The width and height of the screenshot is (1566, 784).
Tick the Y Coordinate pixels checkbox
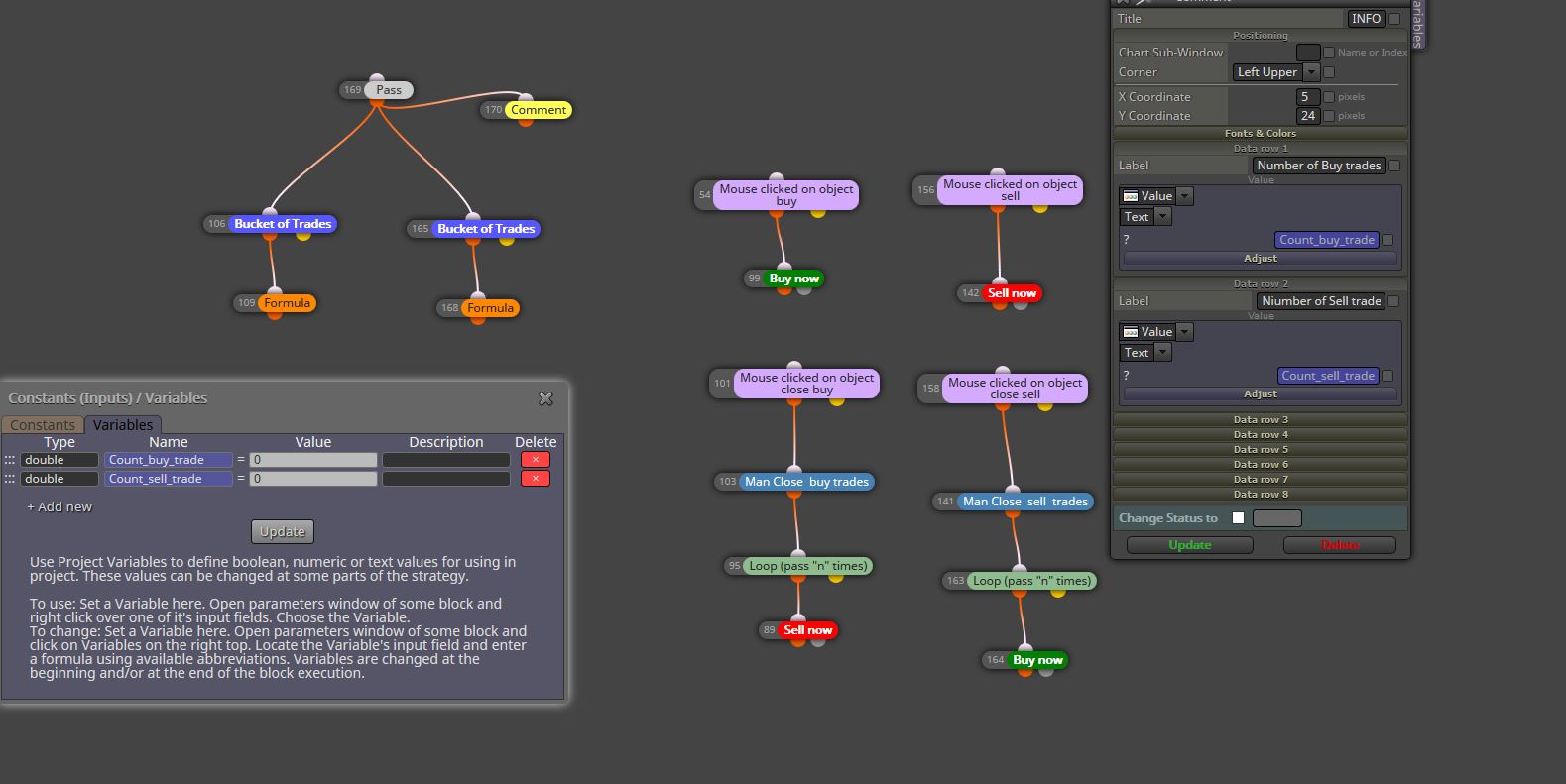(x=1329, y=116)
